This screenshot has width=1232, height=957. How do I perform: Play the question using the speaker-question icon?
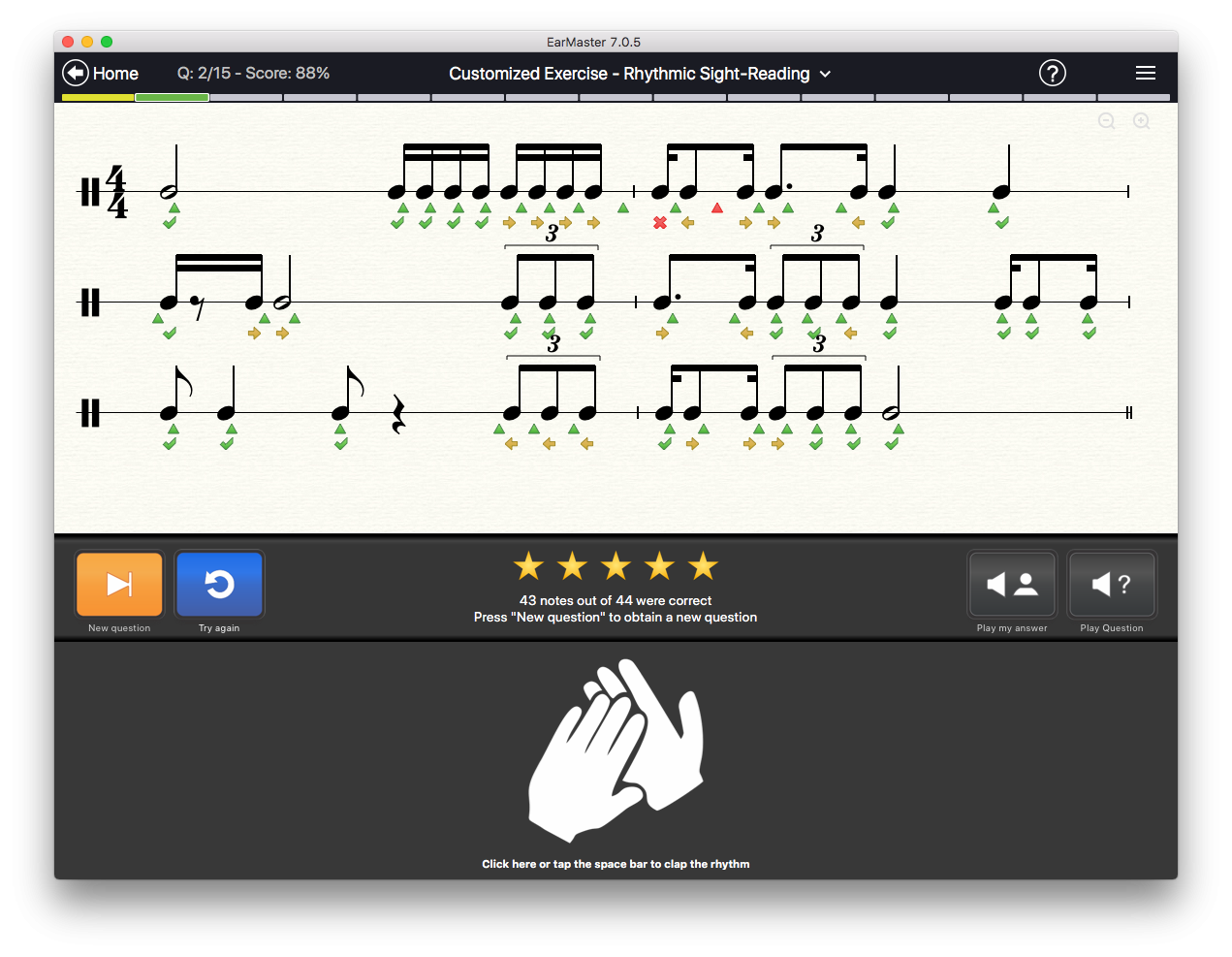(x=1111, y=584)
